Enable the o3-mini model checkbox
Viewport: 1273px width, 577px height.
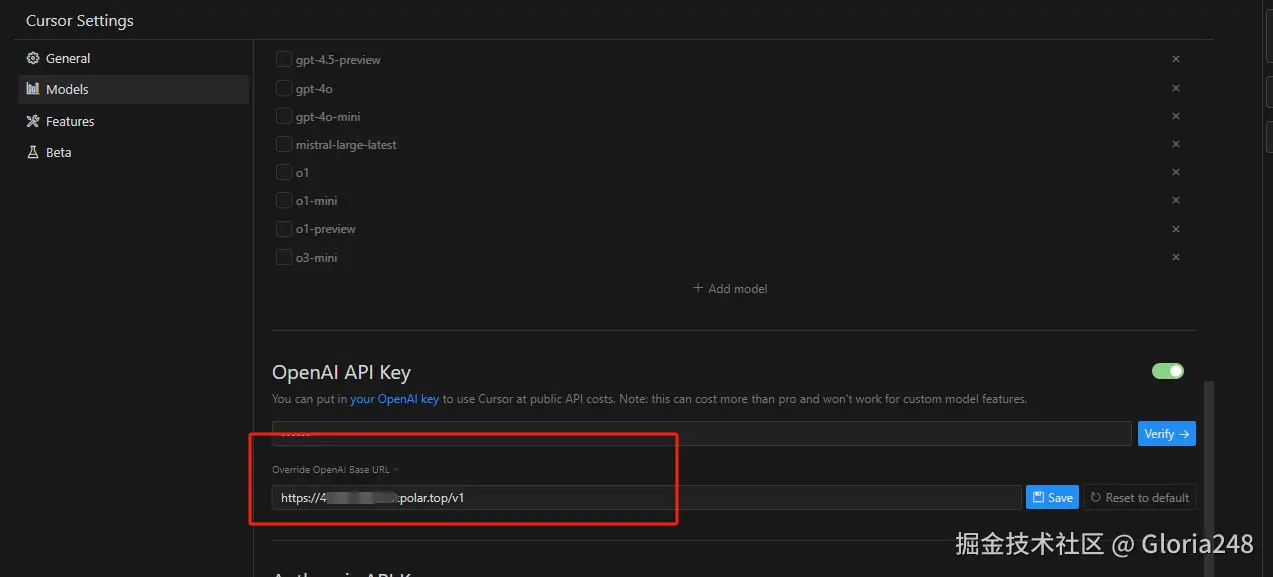coord(284,257)
